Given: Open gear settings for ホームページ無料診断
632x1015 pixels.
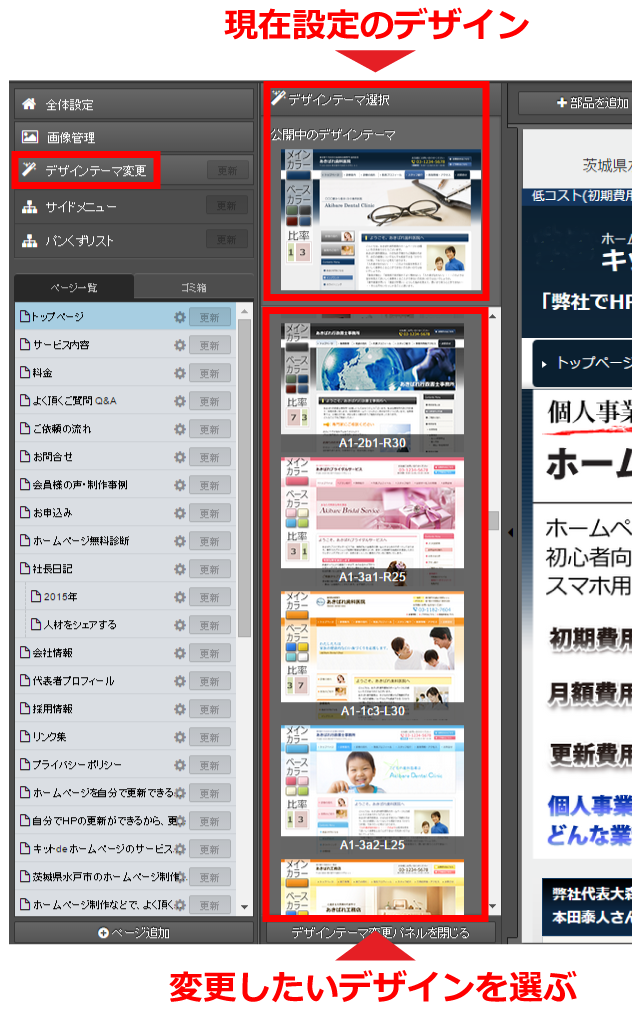Looking at the screenshot, I should tap(179, 541).
